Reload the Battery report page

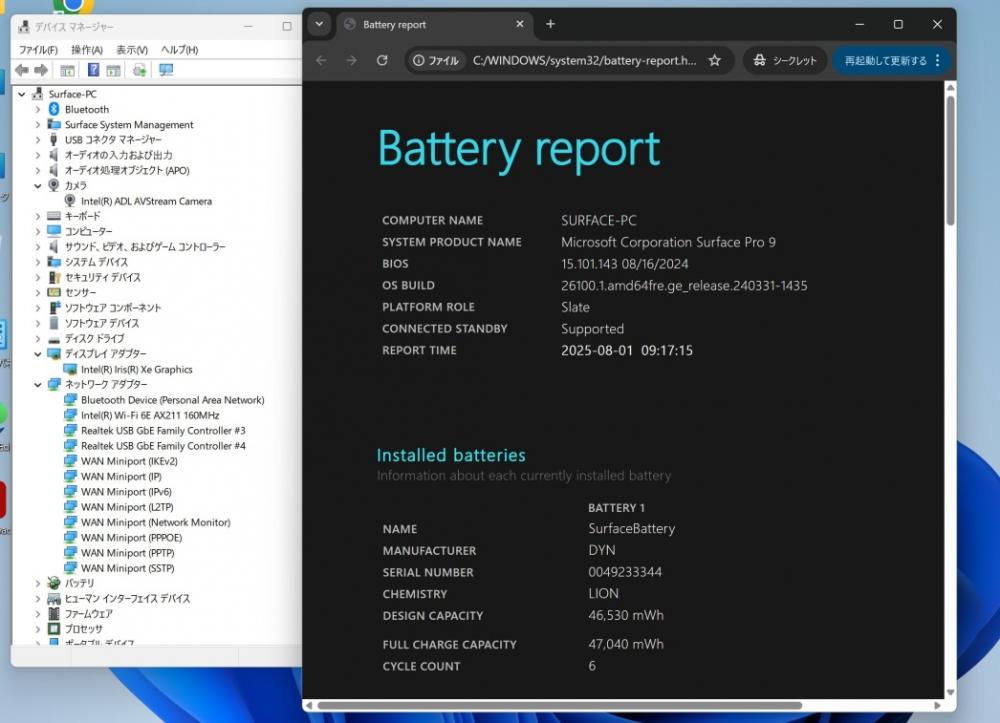click(x=382, y=61)
